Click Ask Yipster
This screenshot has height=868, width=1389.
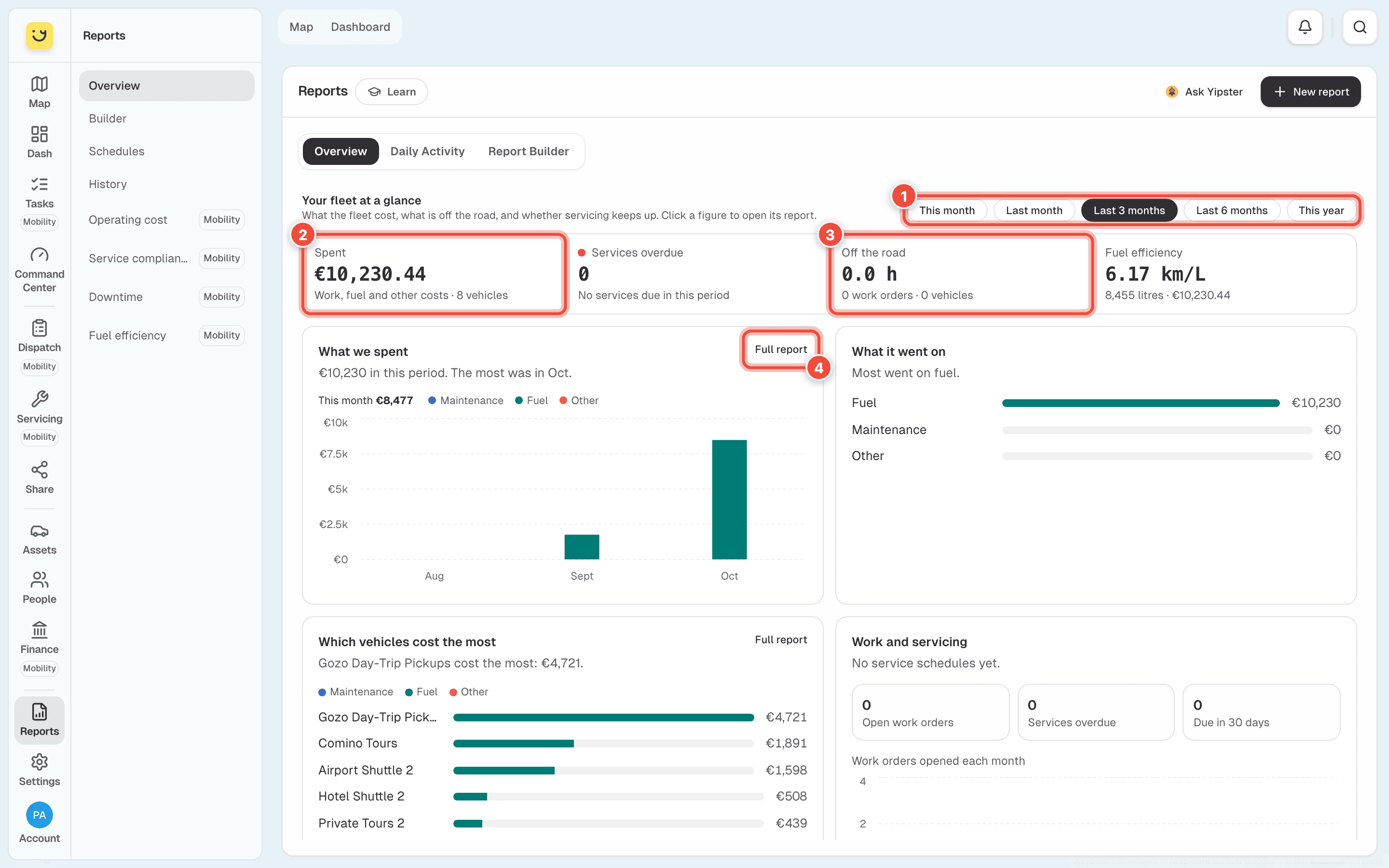pos(1204,92)
